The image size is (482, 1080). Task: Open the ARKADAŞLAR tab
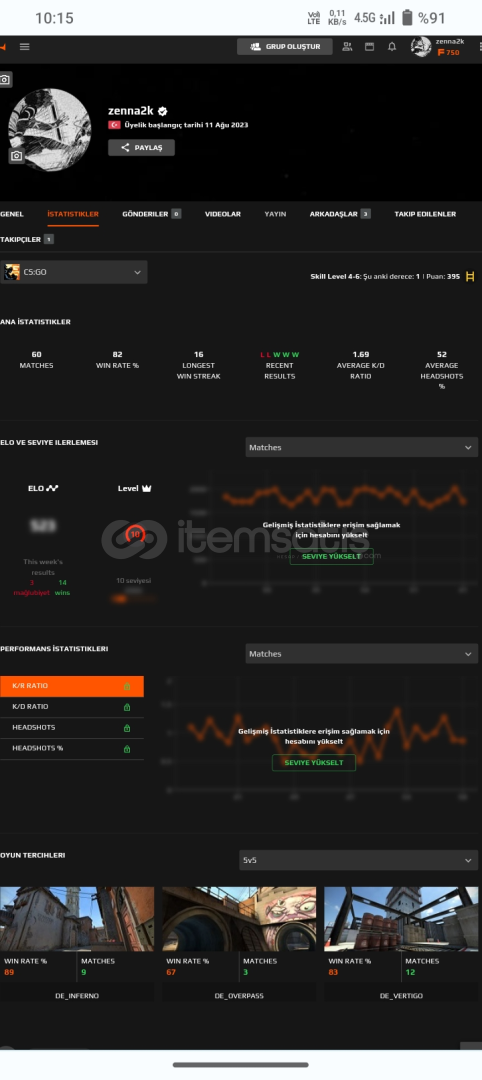pos(340,214)
